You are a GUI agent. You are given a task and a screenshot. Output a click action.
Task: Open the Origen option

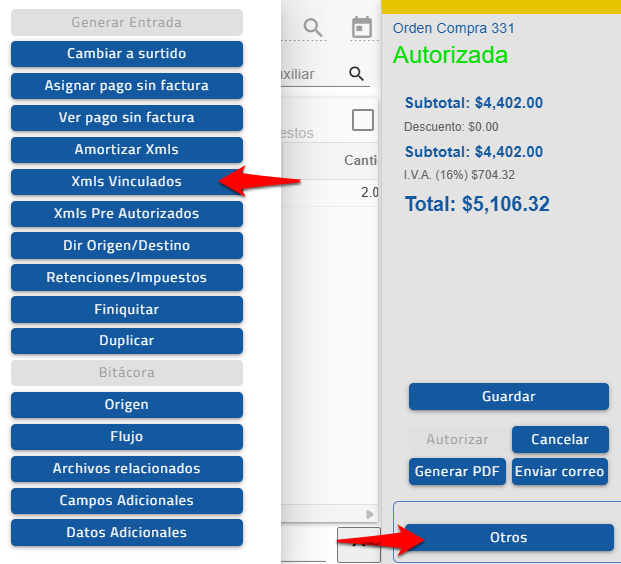pyautogui.click(x=127, y=405)
